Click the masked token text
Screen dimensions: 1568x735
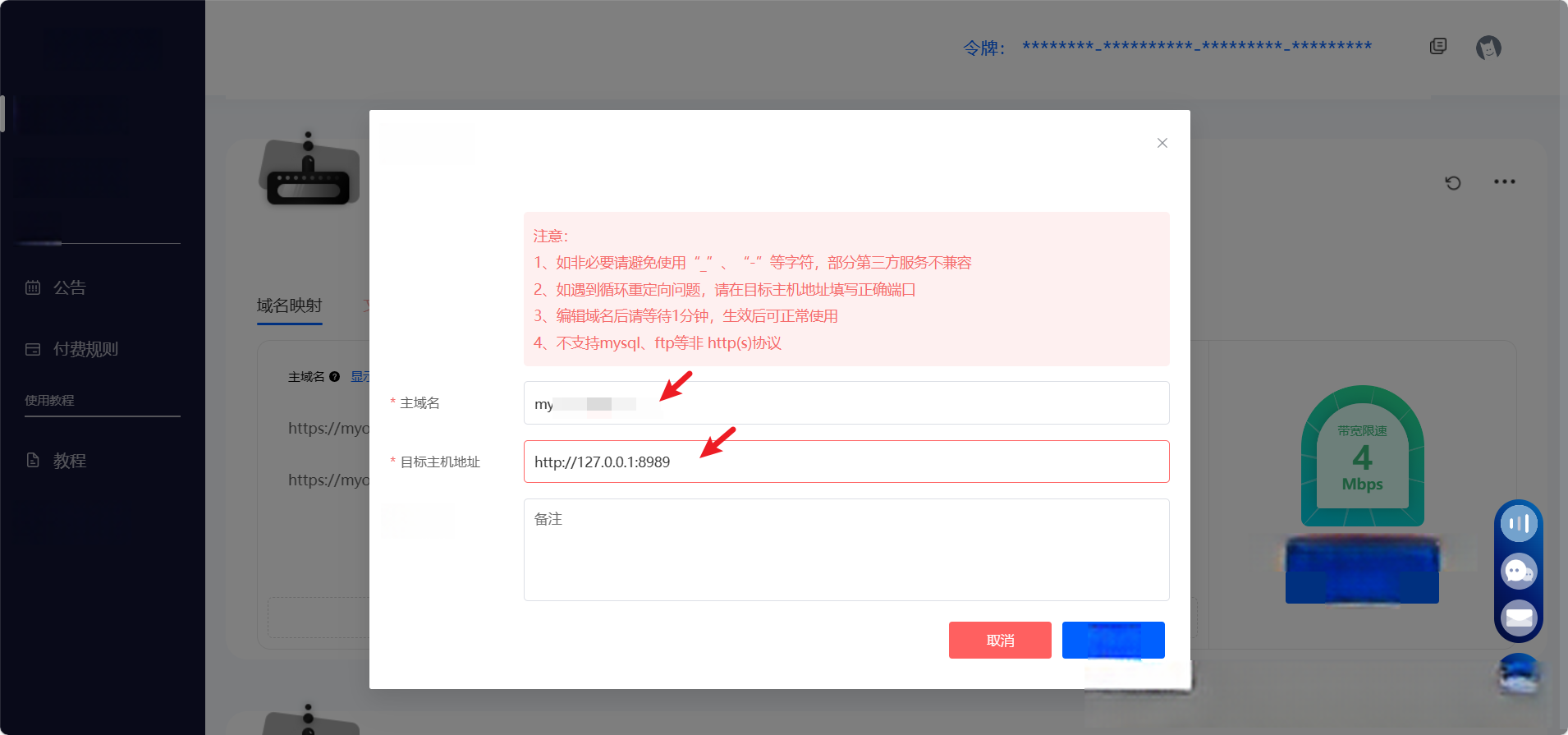coord(1197,46)
